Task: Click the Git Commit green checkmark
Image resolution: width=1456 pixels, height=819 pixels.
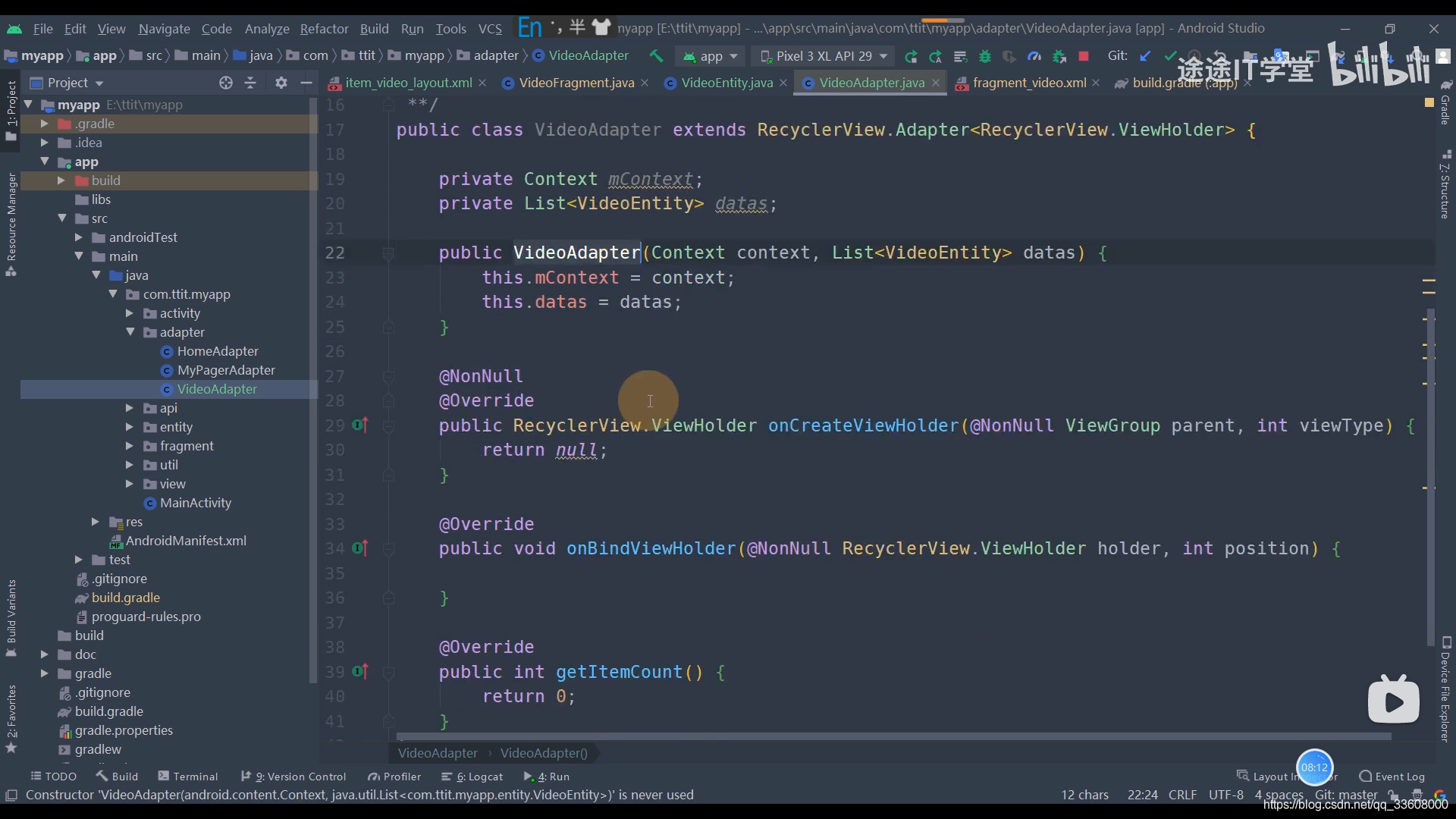Action: tap(1170, 56)
